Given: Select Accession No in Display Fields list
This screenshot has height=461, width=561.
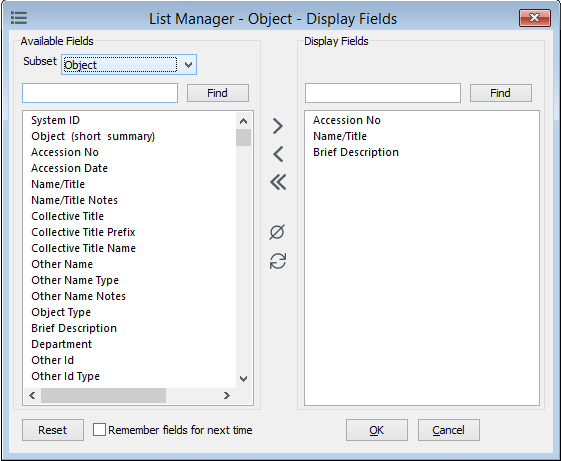Looking at the screenshot, I should click(x=347, y=120).
